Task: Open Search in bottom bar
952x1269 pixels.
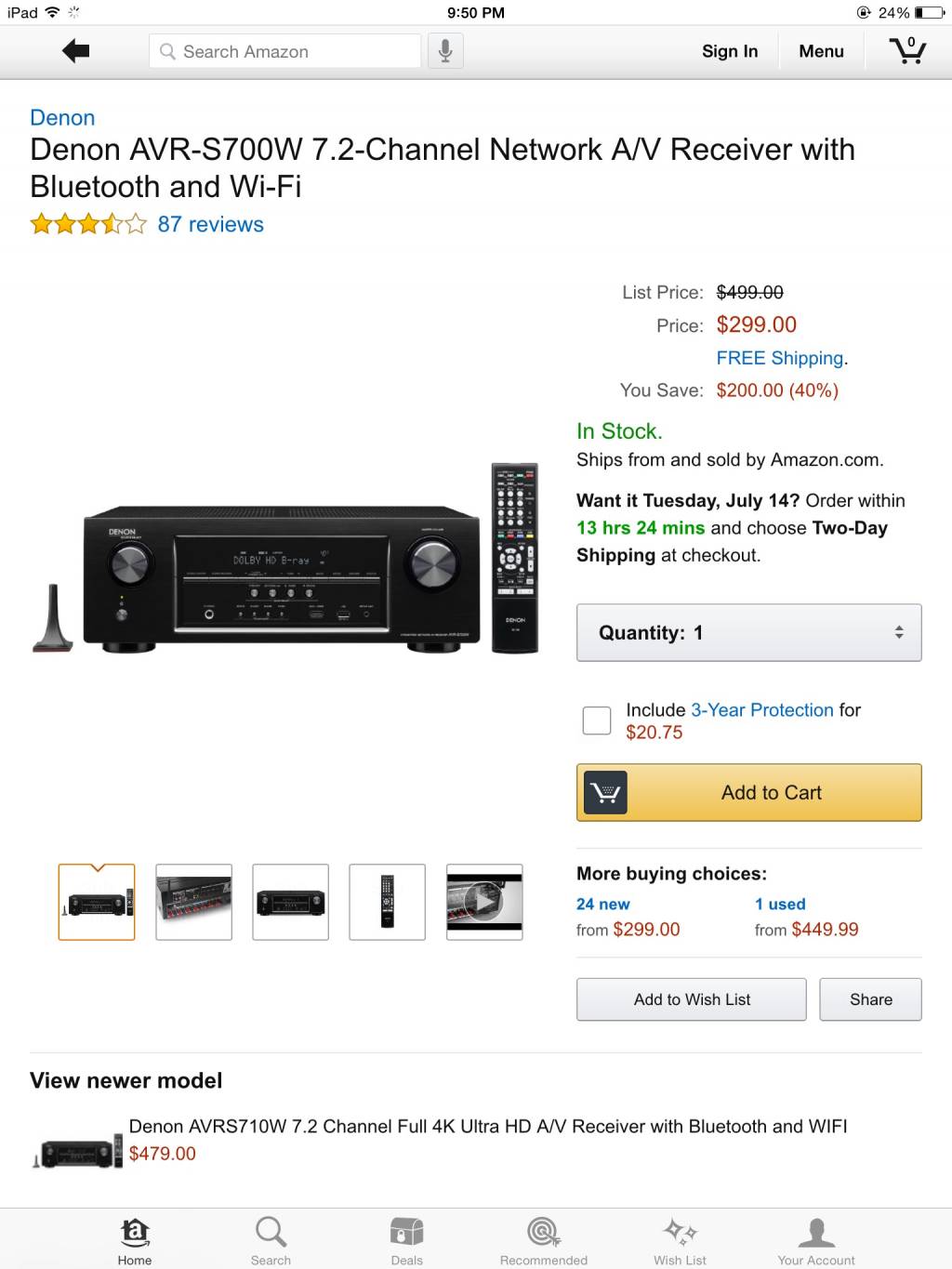Action: click(271, 1241)
